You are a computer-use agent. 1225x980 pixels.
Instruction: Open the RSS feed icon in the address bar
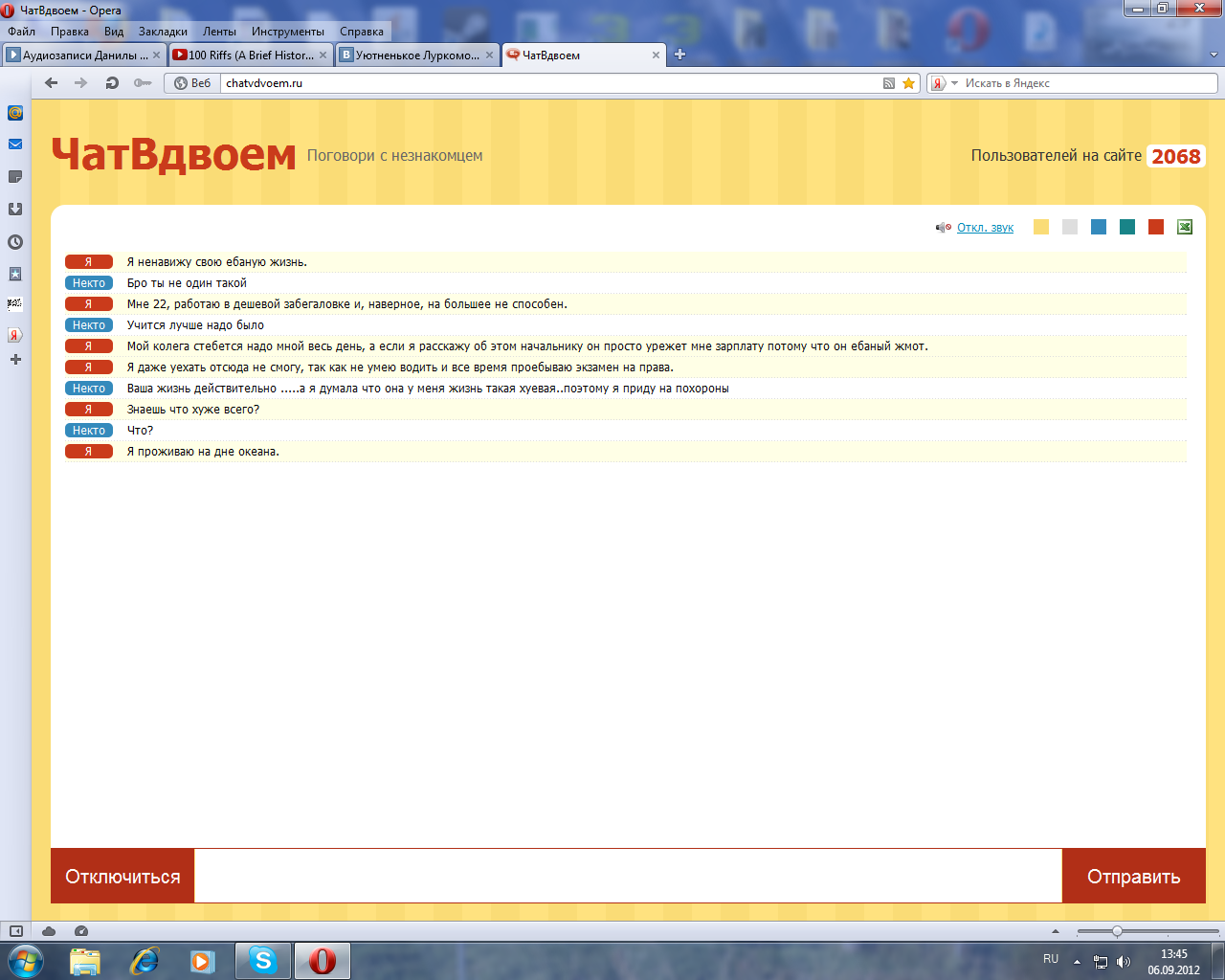pyautogui.click(x=889, y=83)
